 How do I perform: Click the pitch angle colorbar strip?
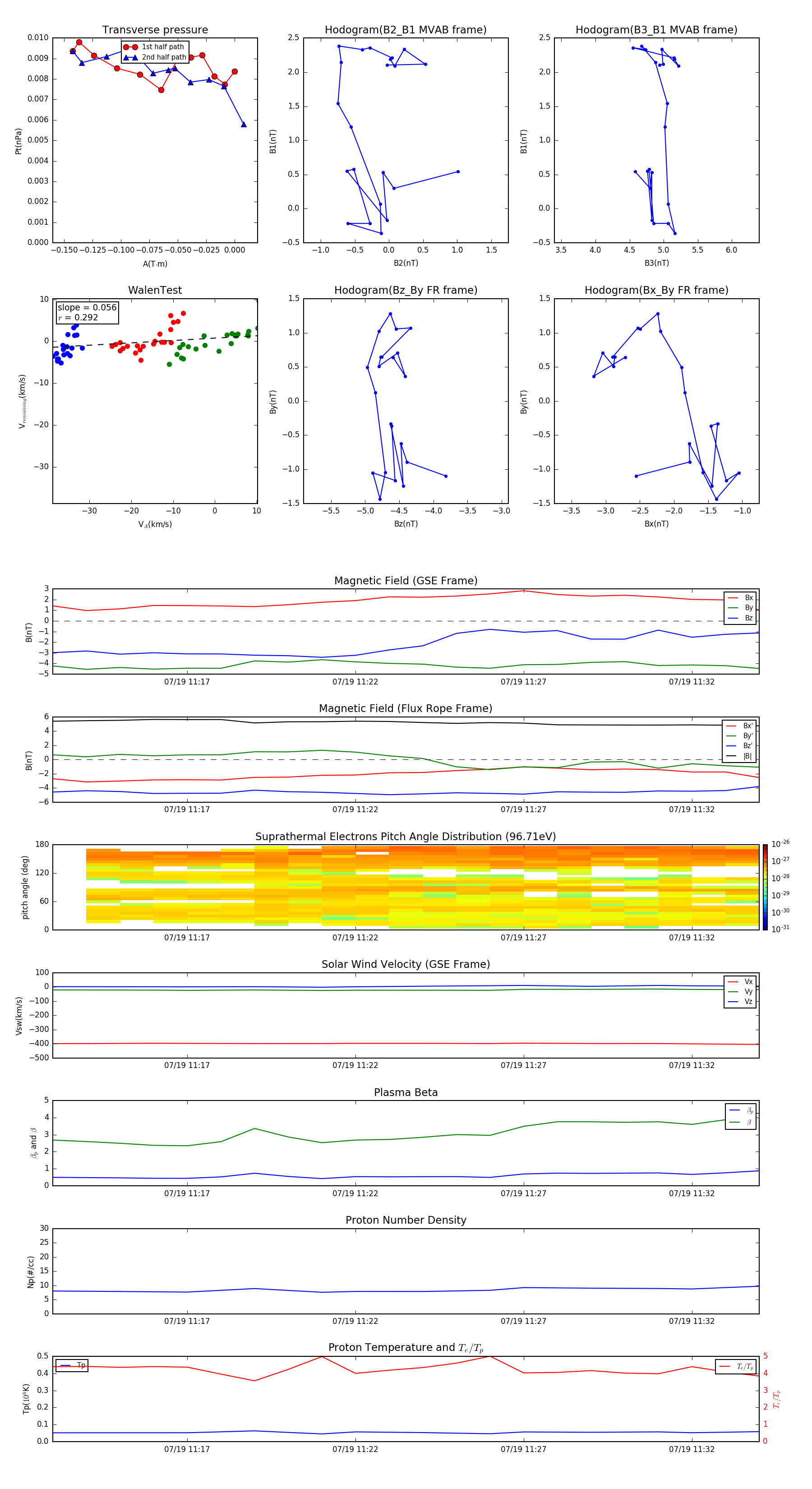pyautogui.click(x=765, y=888)
